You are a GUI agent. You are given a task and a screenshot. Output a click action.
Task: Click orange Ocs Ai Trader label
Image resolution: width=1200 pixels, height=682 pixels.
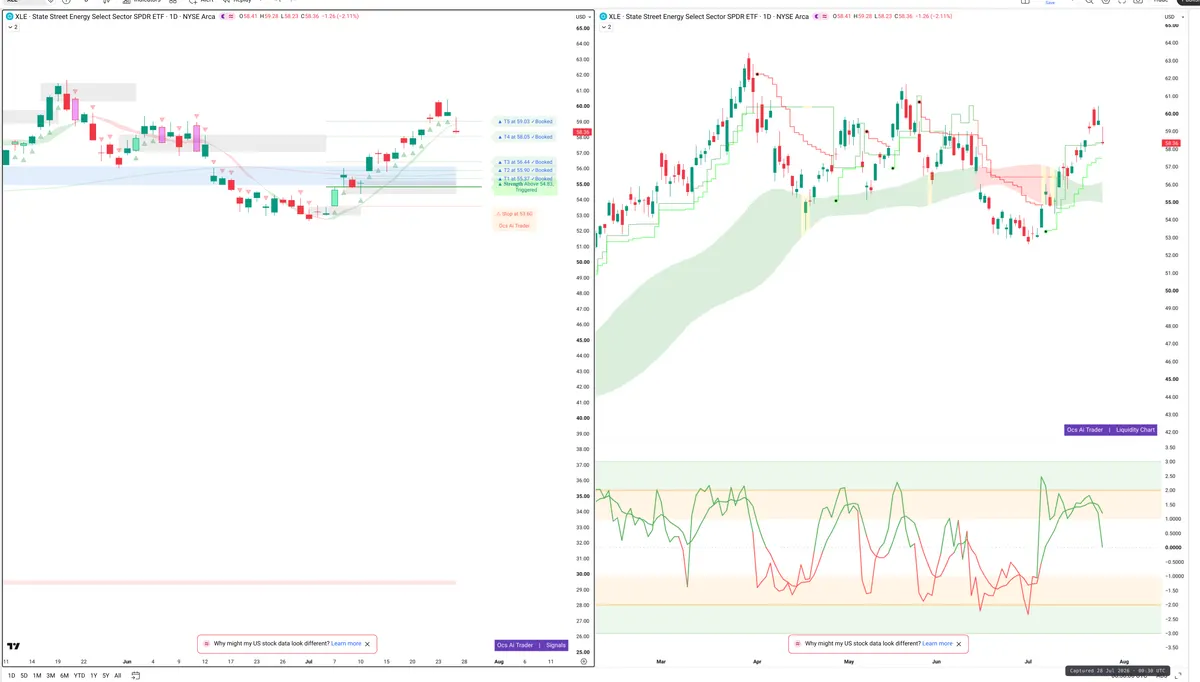click(515, 226)
